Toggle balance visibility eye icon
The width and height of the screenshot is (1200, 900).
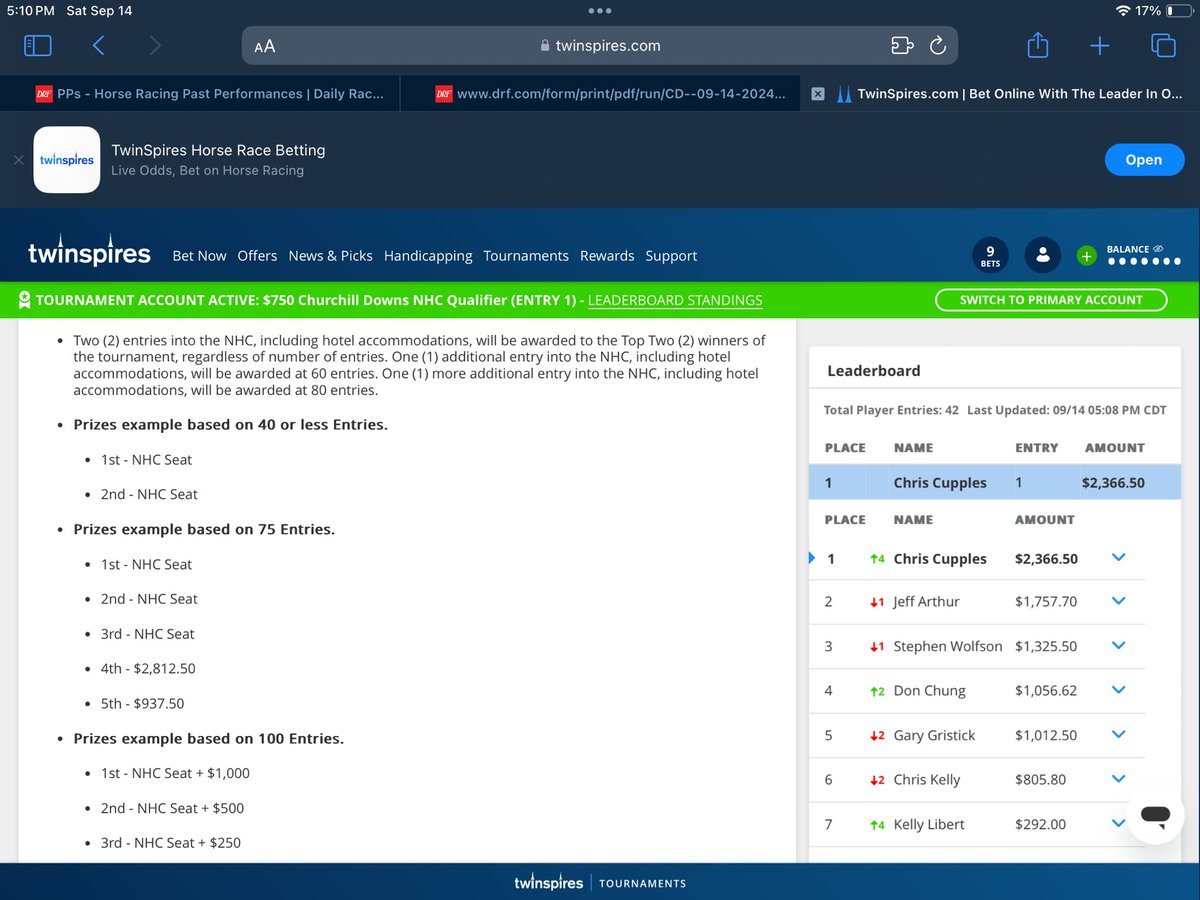[x=1158, y=249]
